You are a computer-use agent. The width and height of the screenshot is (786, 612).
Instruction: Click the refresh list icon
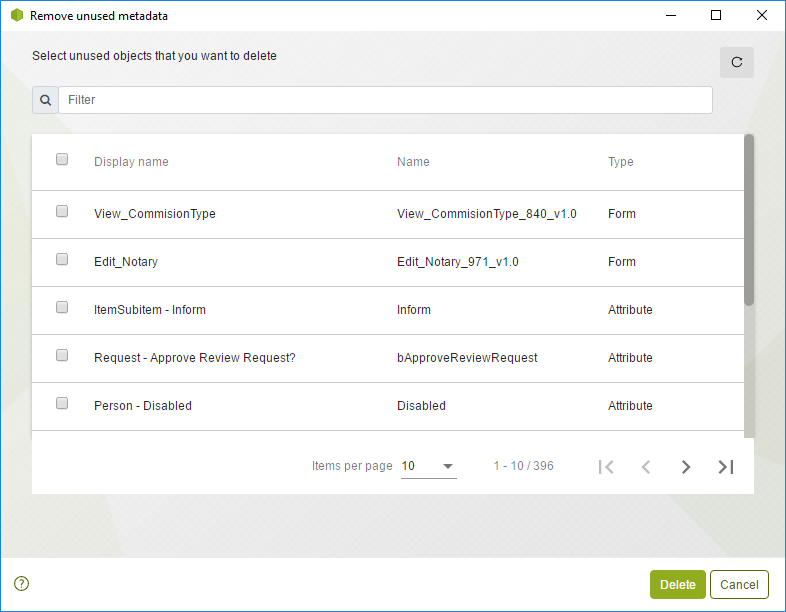(x=736, y=62)
